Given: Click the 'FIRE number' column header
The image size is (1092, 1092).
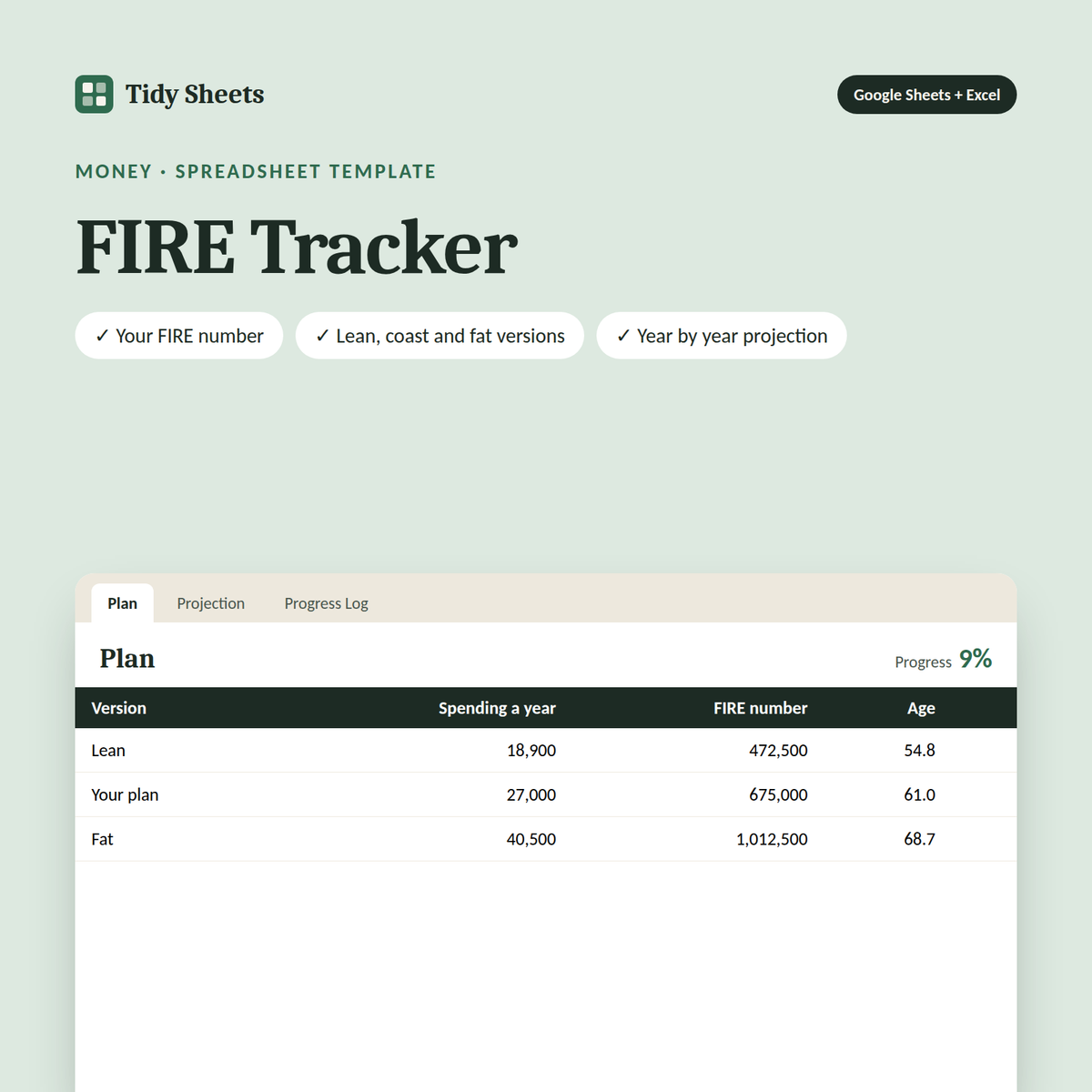Looking at the screenshot, I should tap(761, 708).
